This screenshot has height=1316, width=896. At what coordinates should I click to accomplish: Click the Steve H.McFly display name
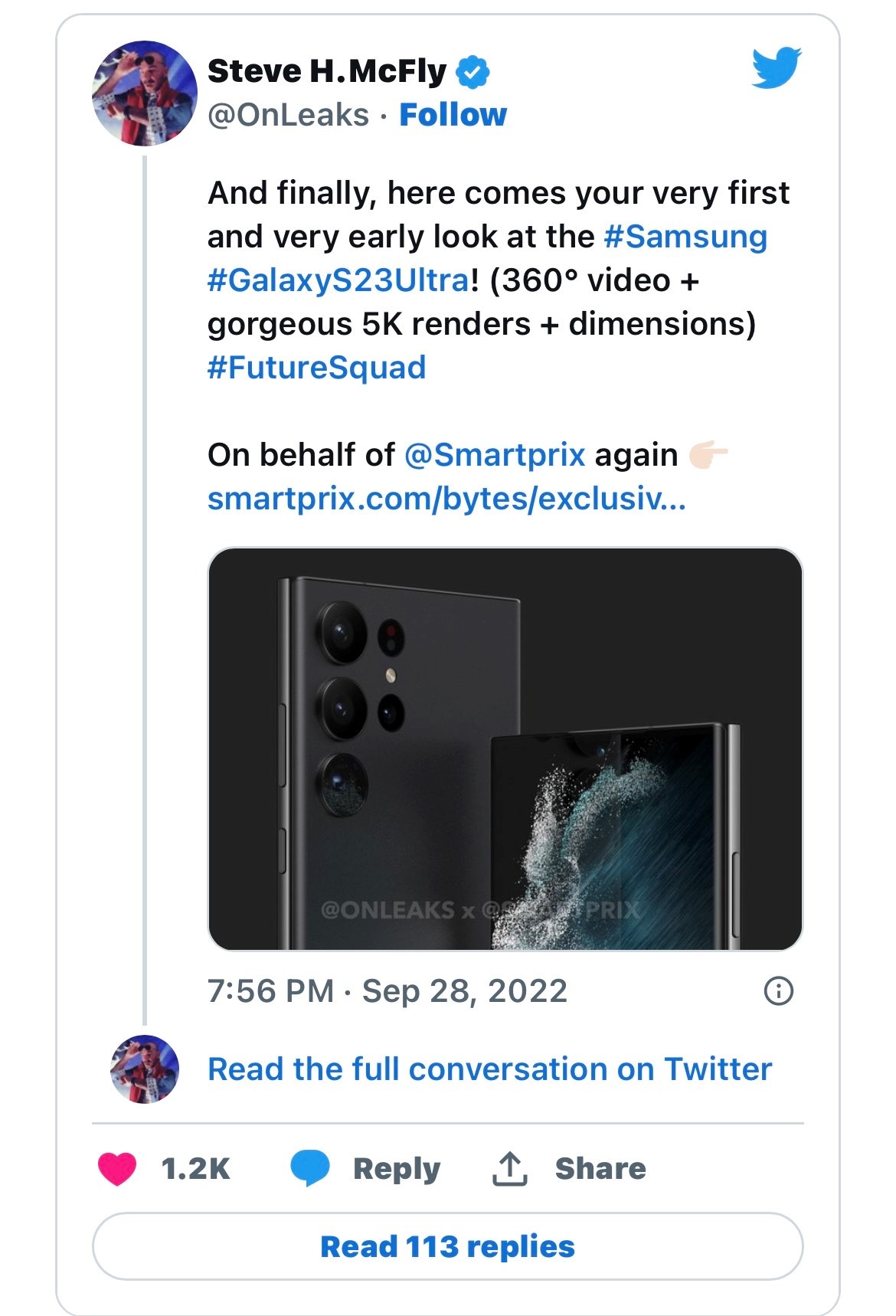click(x=327, y=72)
